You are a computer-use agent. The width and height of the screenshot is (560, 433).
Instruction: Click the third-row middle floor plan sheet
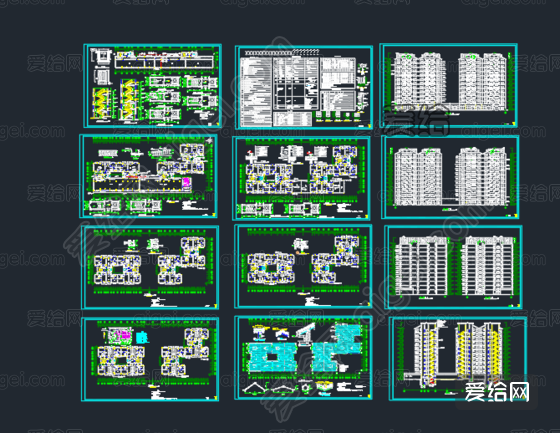[303, 266]
